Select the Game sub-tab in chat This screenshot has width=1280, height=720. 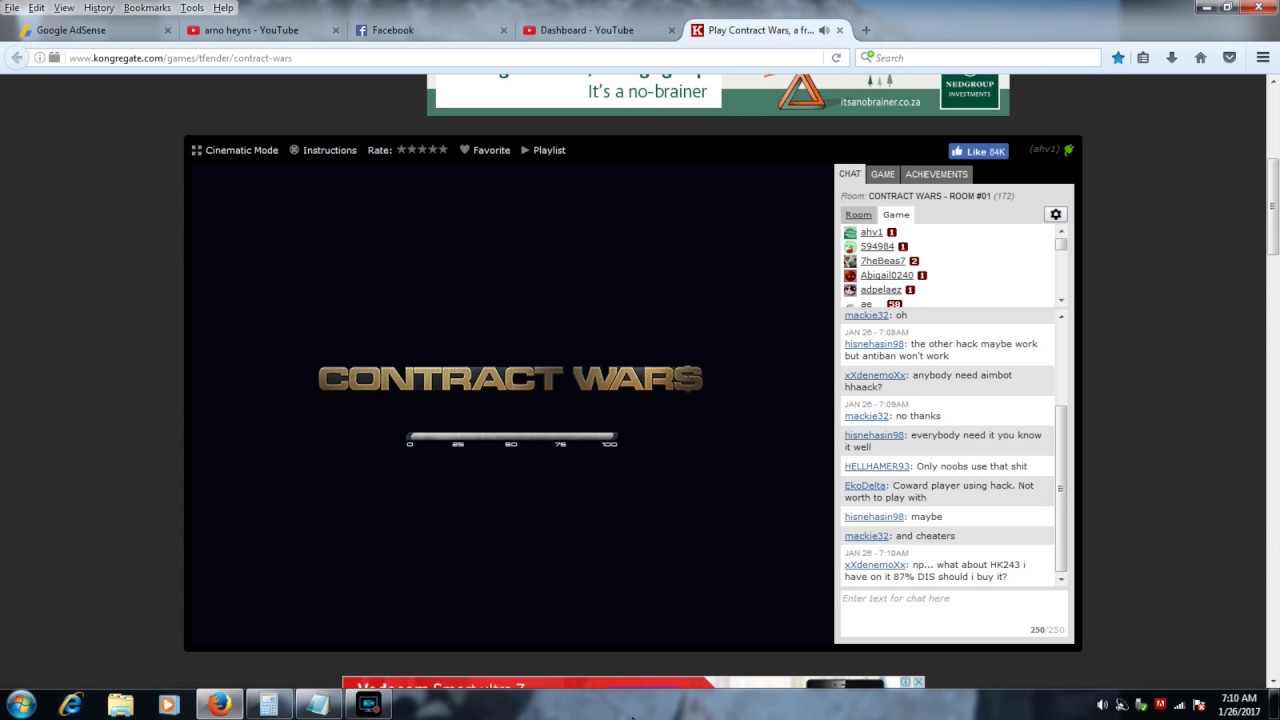click(x=896, y=215)
